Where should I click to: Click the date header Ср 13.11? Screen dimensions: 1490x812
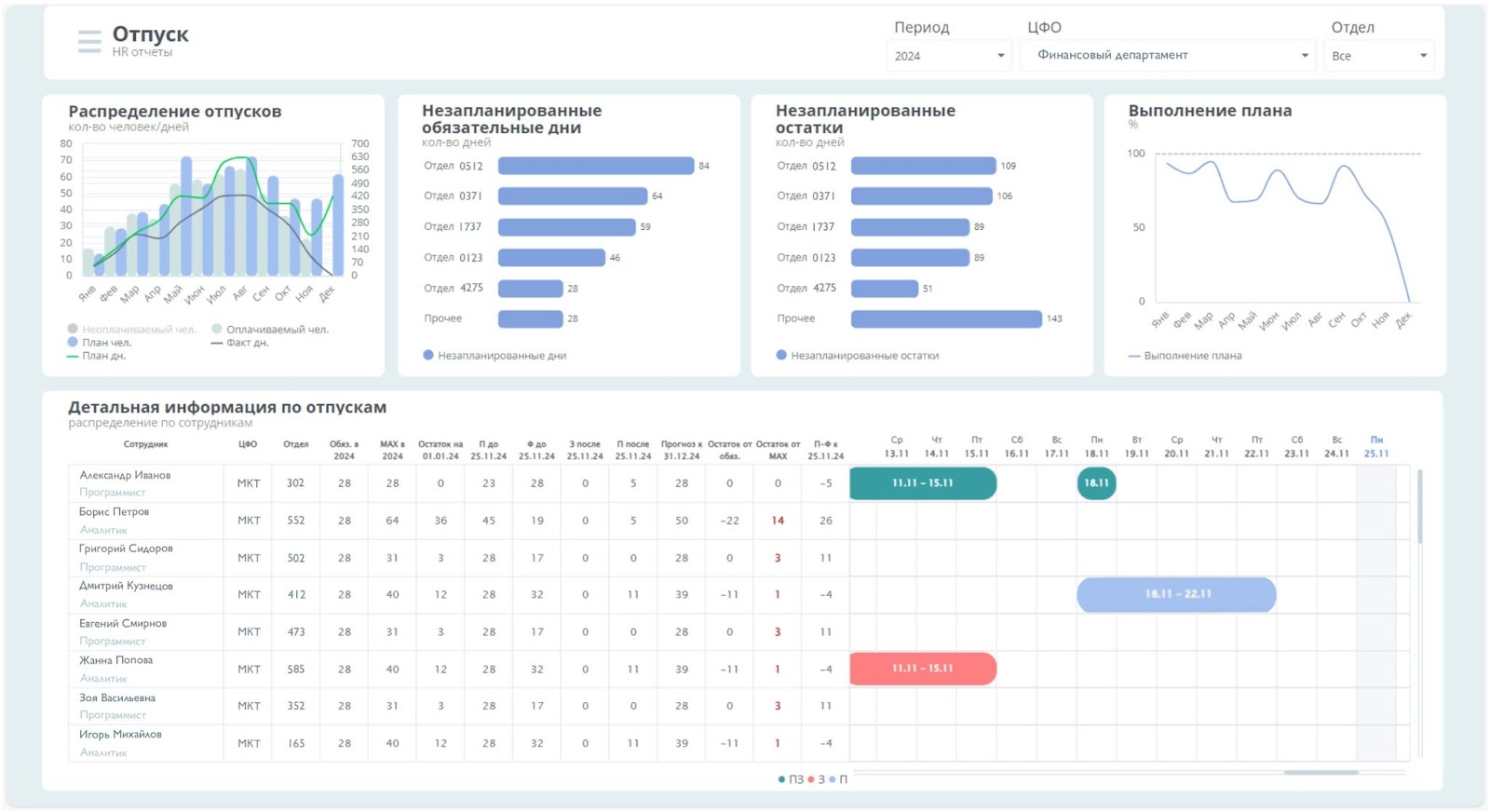(x=897, y=447)
